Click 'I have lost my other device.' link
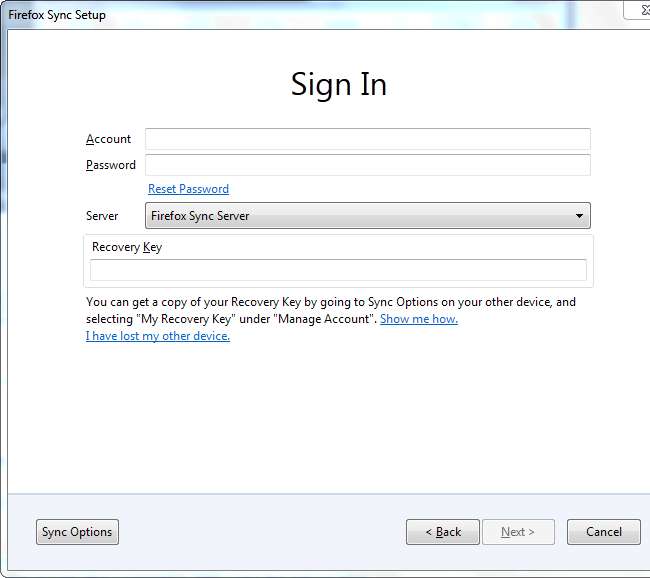 [x=158, y=336]
